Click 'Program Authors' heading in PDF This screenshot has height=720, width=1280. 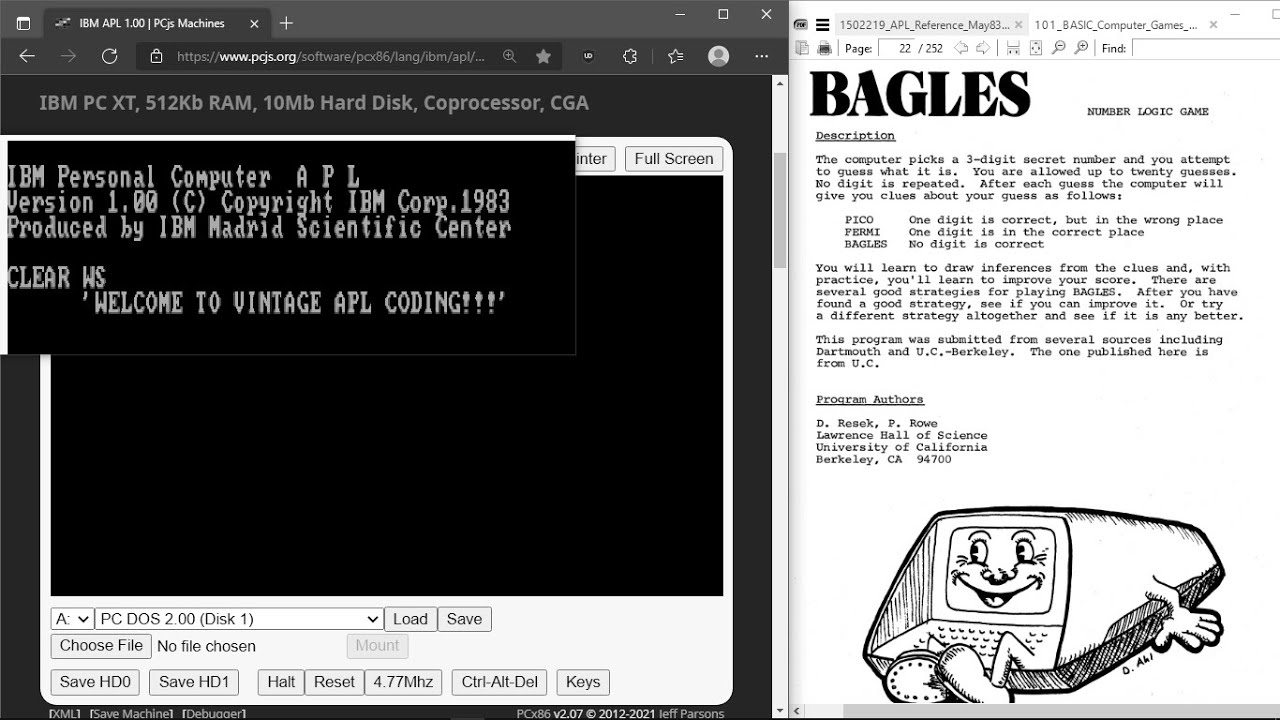click(x=869, y=399)
